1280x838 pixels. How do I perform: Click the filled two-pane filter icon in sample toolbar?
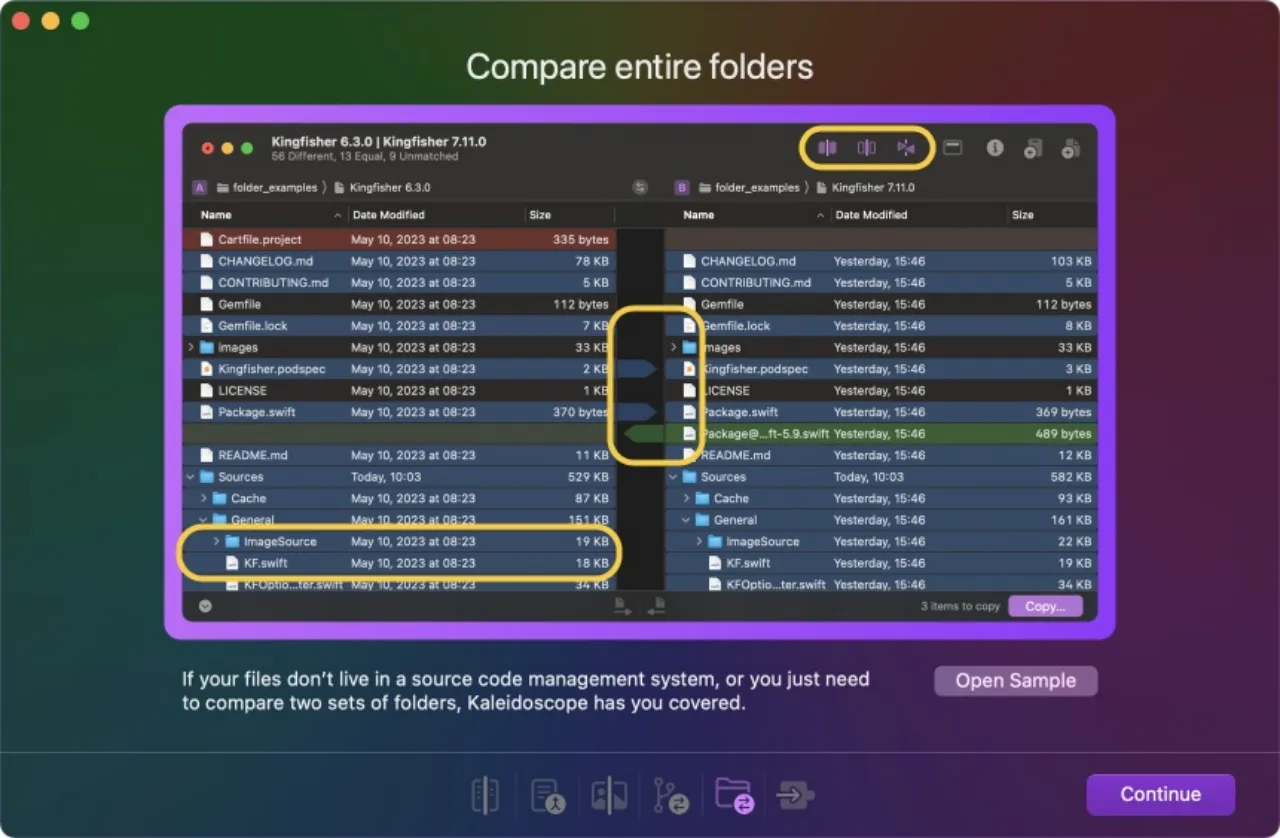pyautogui.click(x=827, y=148)
